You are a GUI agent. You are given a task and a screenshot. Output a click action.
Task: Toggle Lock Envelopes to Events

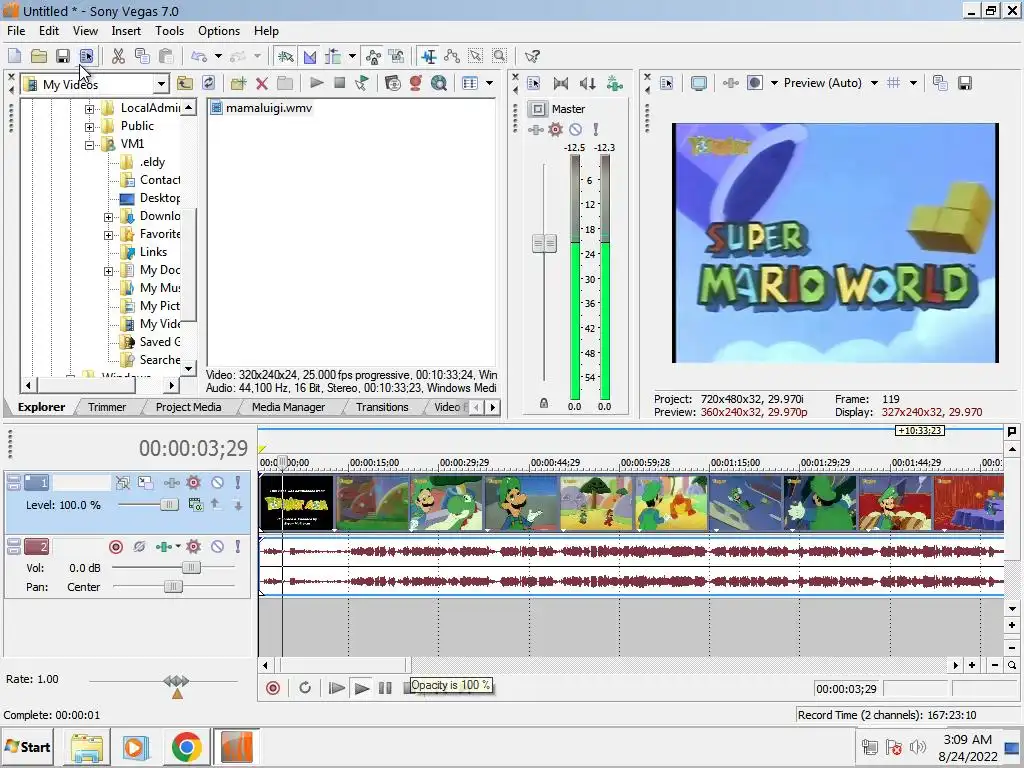click(x=373, y=56)
